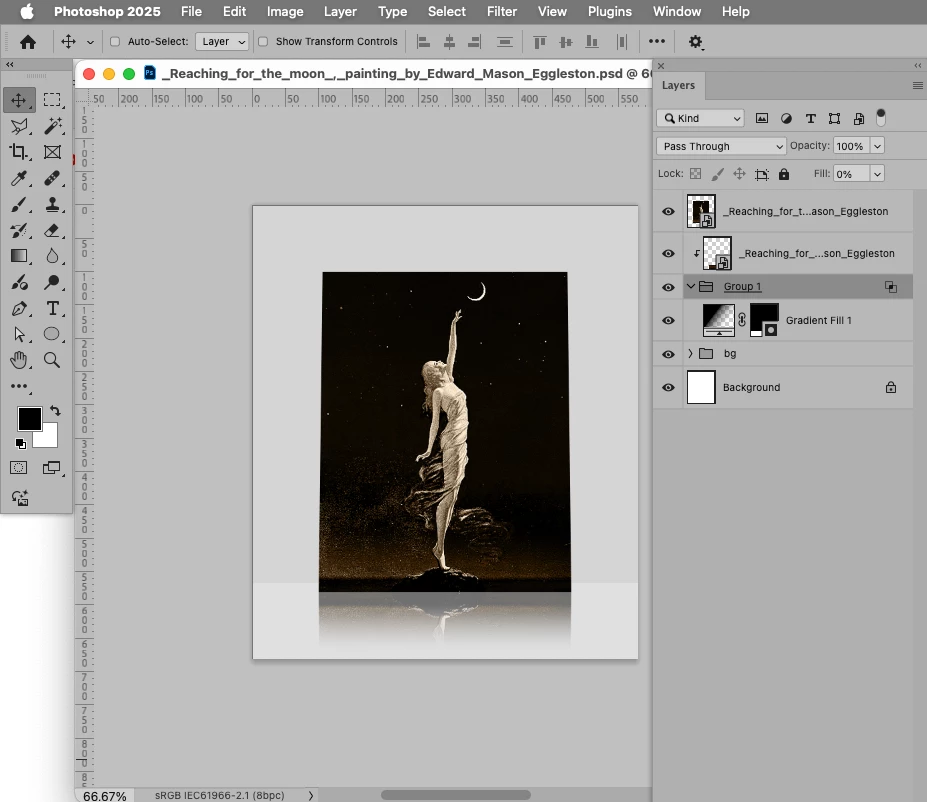Select the Healing Brush tool
Screen dimensions: 927x802
(52, 178)
